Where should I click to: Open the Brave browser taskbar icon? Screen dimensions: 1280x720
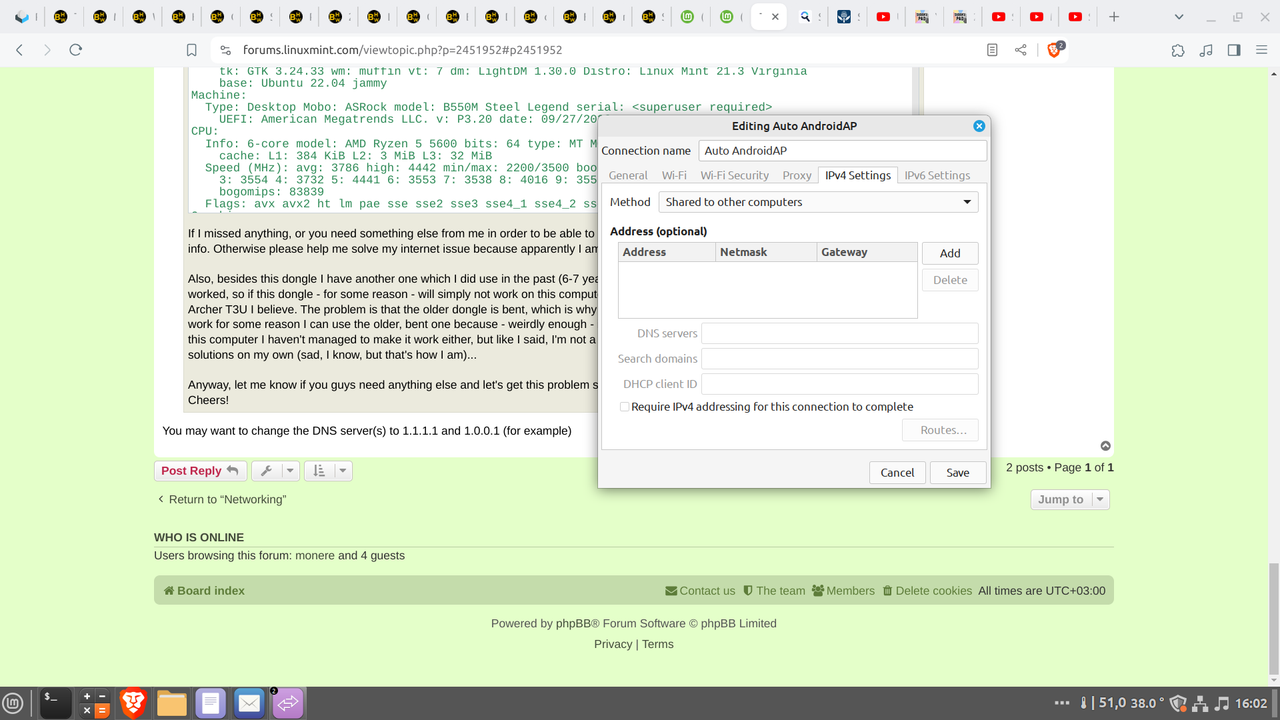pyautogui.click(x=133, y=704)
